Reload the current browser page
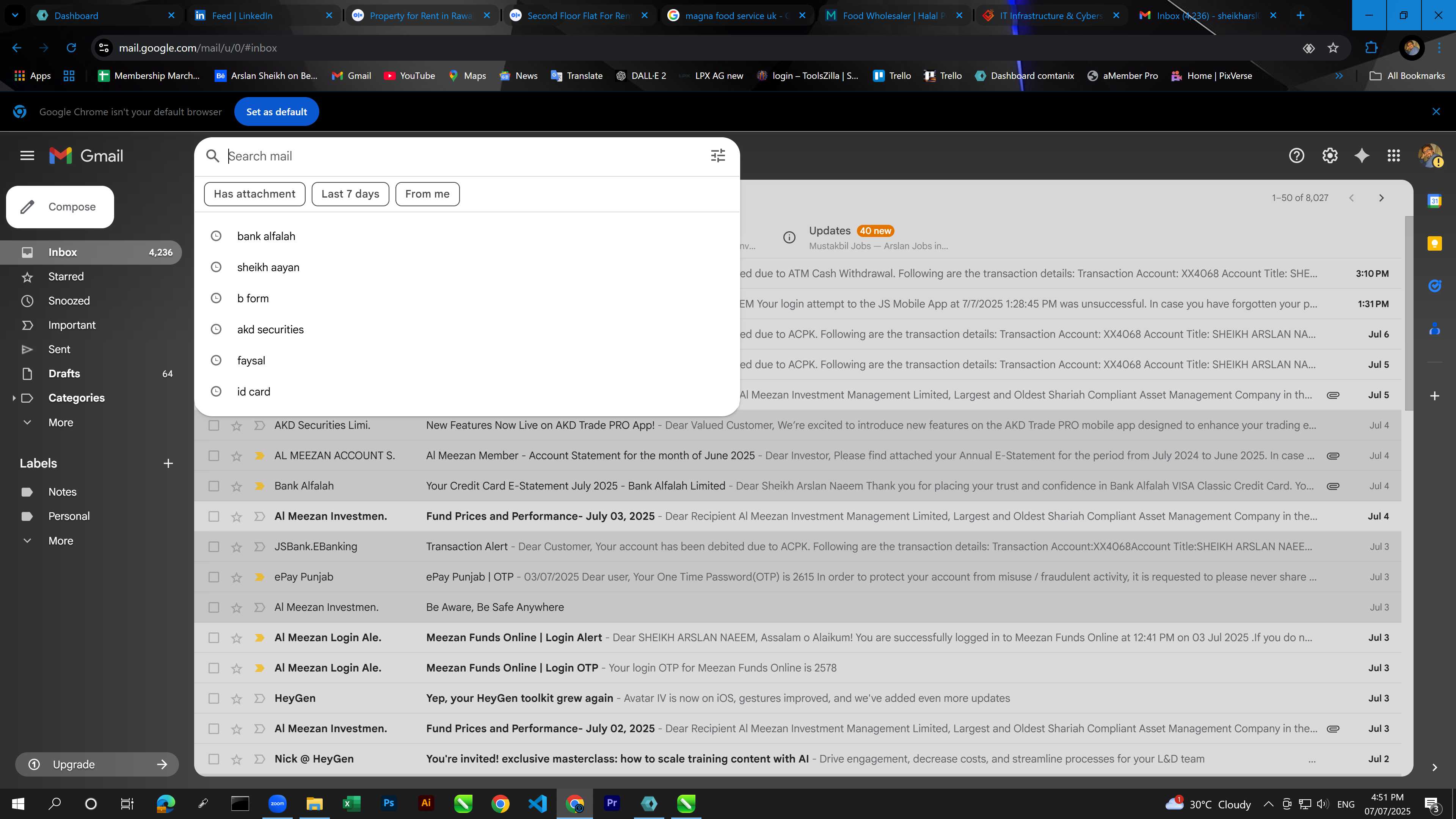The width and height of the screenshot is (1456, 819). (x=71, y=48)
